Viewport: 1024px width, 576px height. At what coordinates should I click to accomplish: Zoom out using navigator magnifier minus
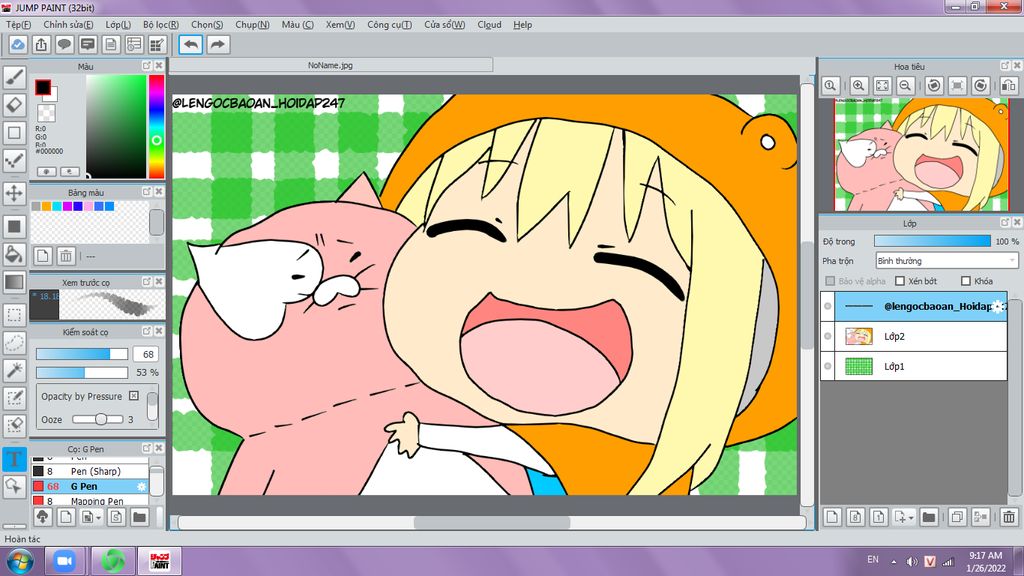click(905, 86)
